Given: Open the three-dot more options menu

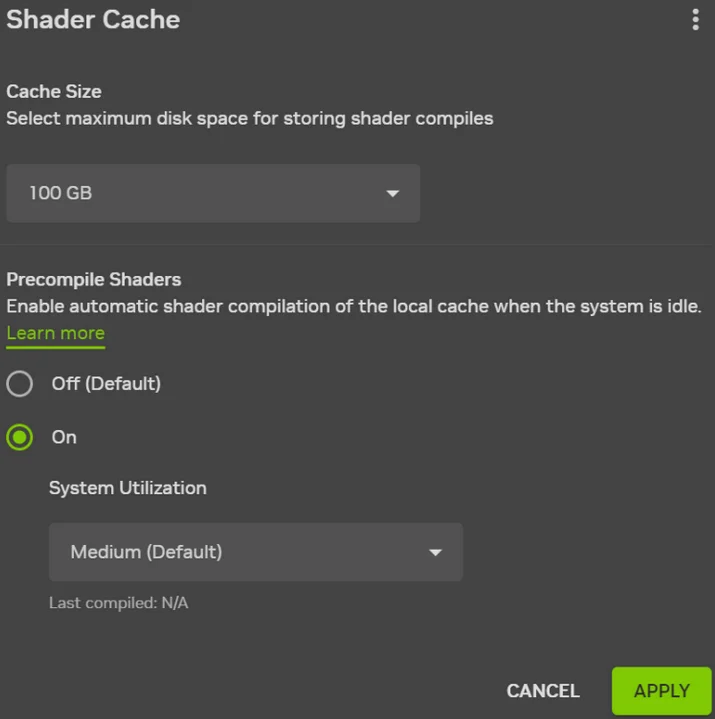Looking at the screenshot, I should coord(695,20).
